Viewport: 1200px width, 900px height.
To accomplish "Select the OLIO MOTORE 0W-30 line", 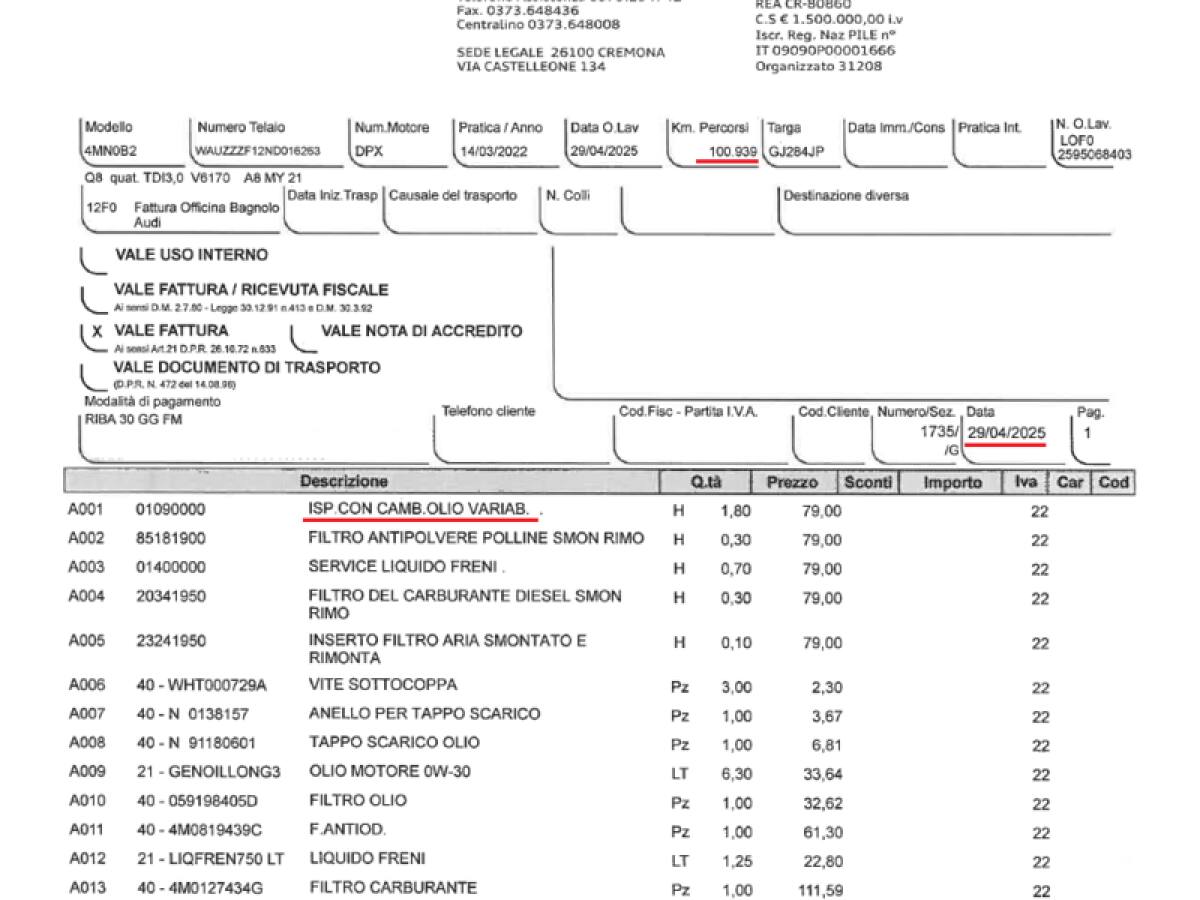I will (x=390, y=771).
